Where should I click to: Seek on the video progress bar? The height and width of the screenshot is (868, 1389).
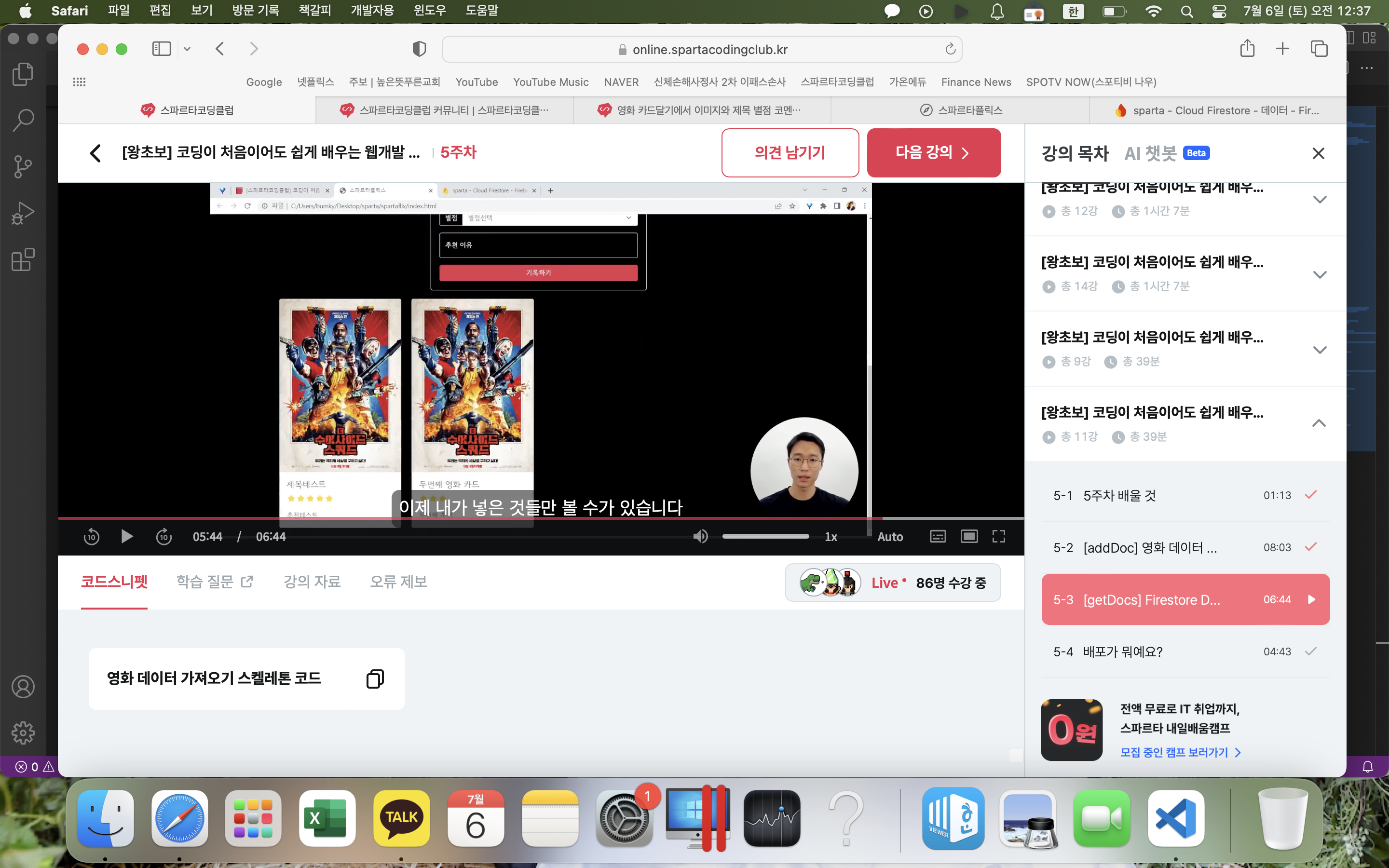(541, 518)
